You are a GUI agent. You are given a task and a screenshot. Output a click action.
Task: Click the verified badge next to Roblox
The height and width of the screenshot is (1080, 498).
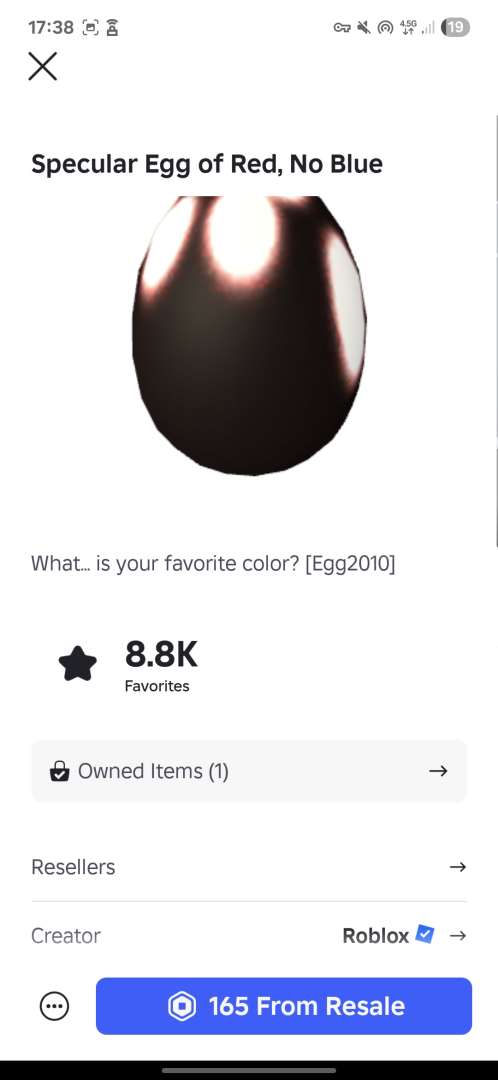pyautogui.click(x=425, y=935)
